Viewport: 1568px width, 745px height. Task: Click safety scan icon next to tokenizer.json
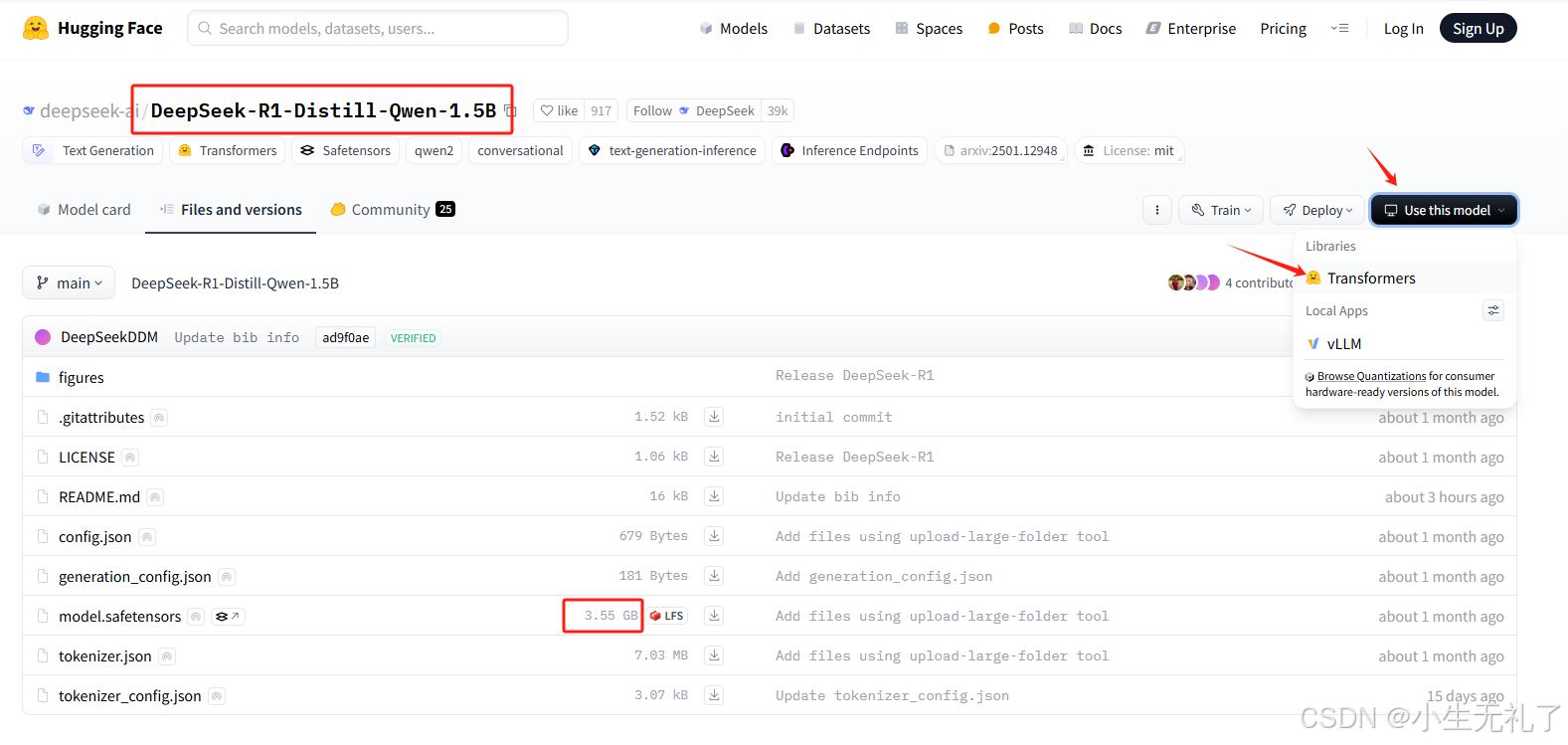tap(167, 656)
